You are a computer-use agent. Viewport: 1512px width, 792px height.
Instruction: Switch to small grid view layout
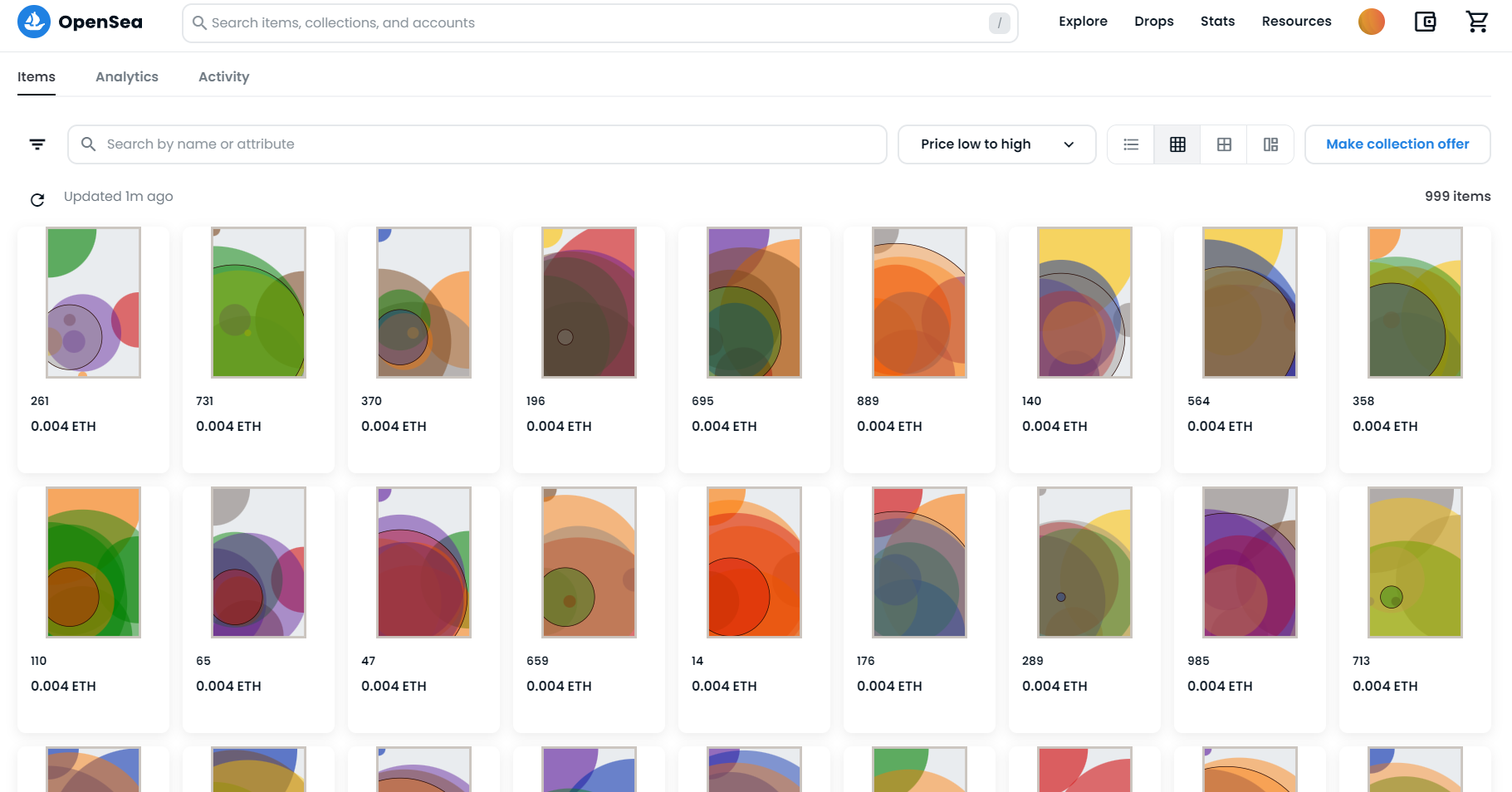pyautogui.click(x=1177, y=144)
